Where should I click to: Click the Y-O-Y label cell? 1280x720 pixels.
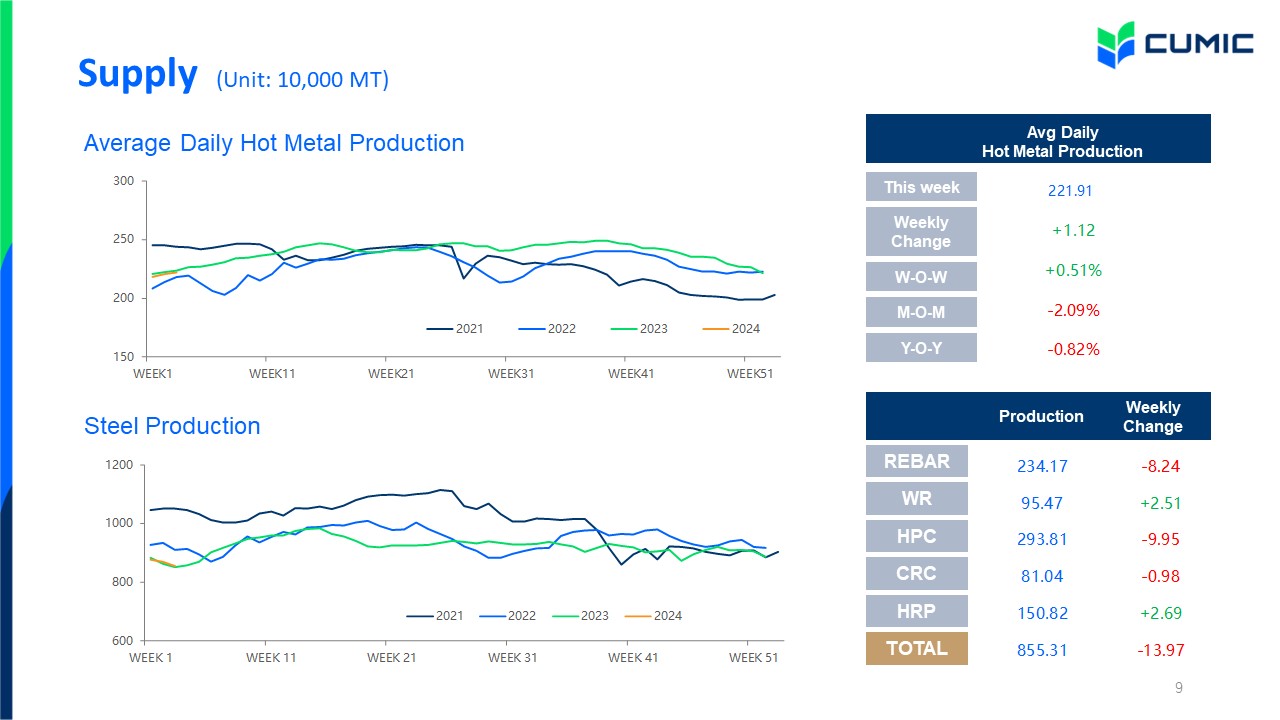point(921,348)
